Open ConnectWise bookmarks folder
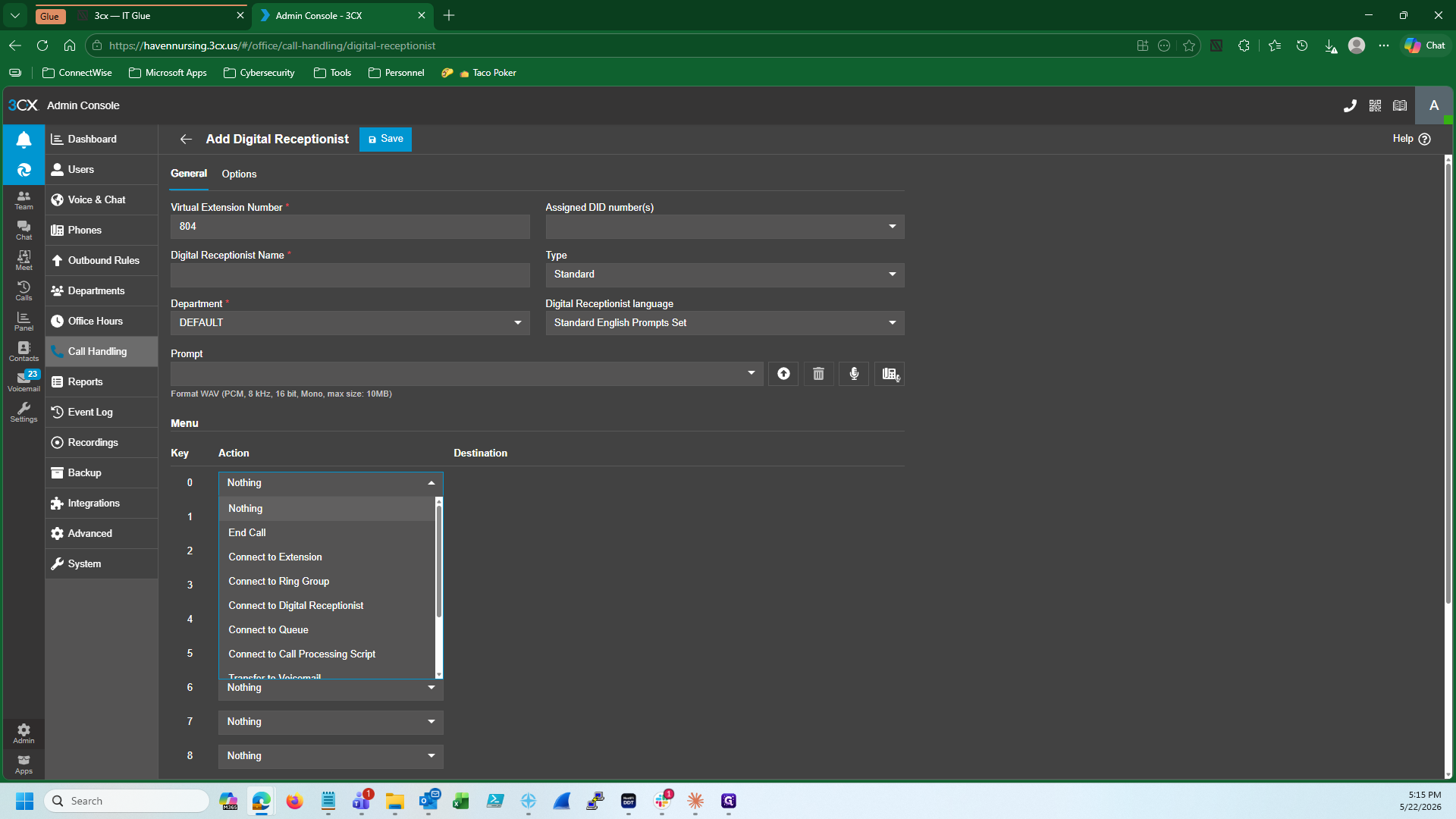1456x819 pixels. (77, 73)
